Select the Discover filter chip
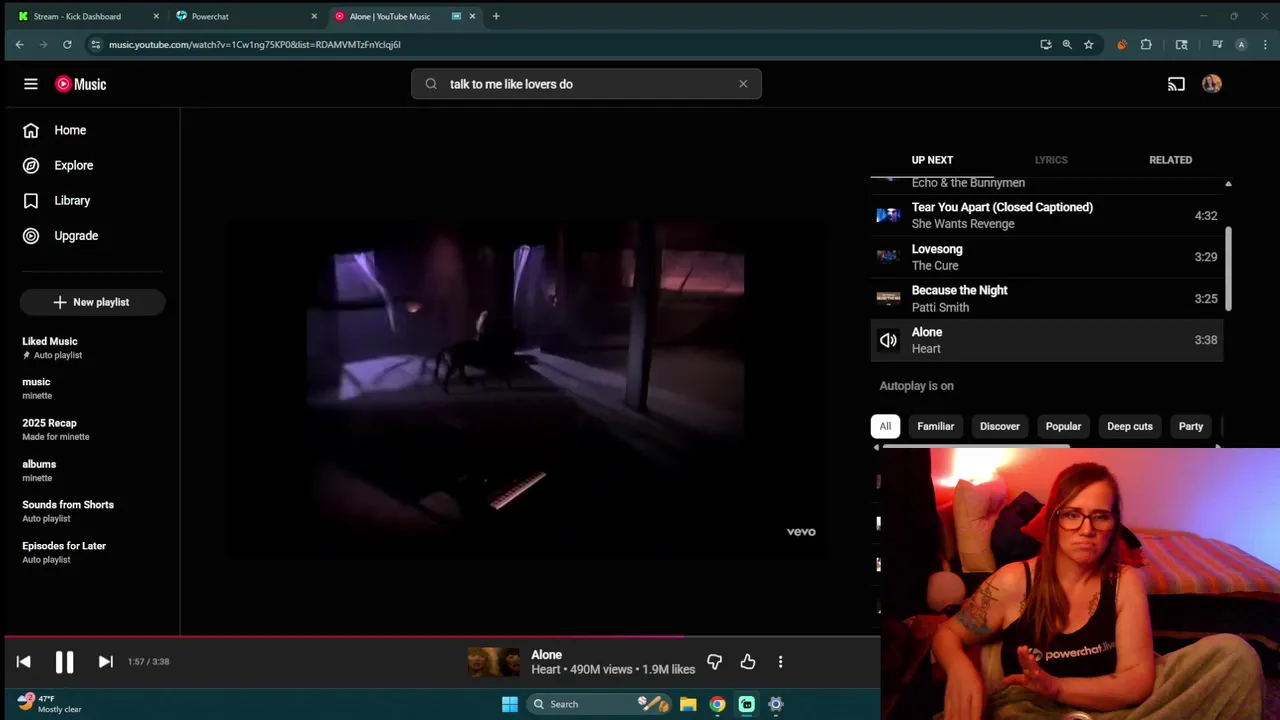1280x720 pixels. pos(1000,426)
